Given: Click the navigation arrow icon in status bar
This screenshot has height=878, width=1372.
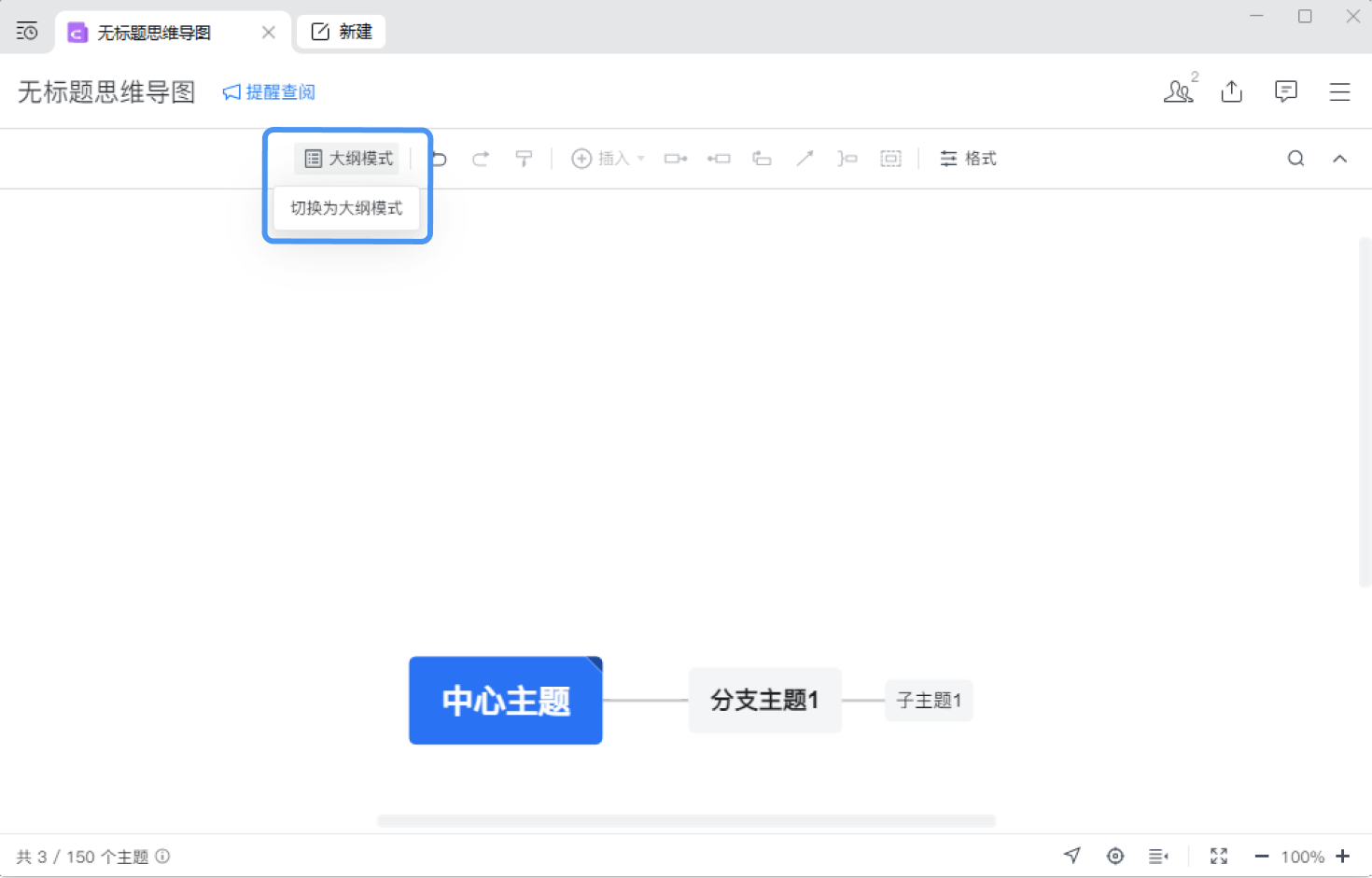Looking at the screenshot, I should click(x=1072, y=856).
